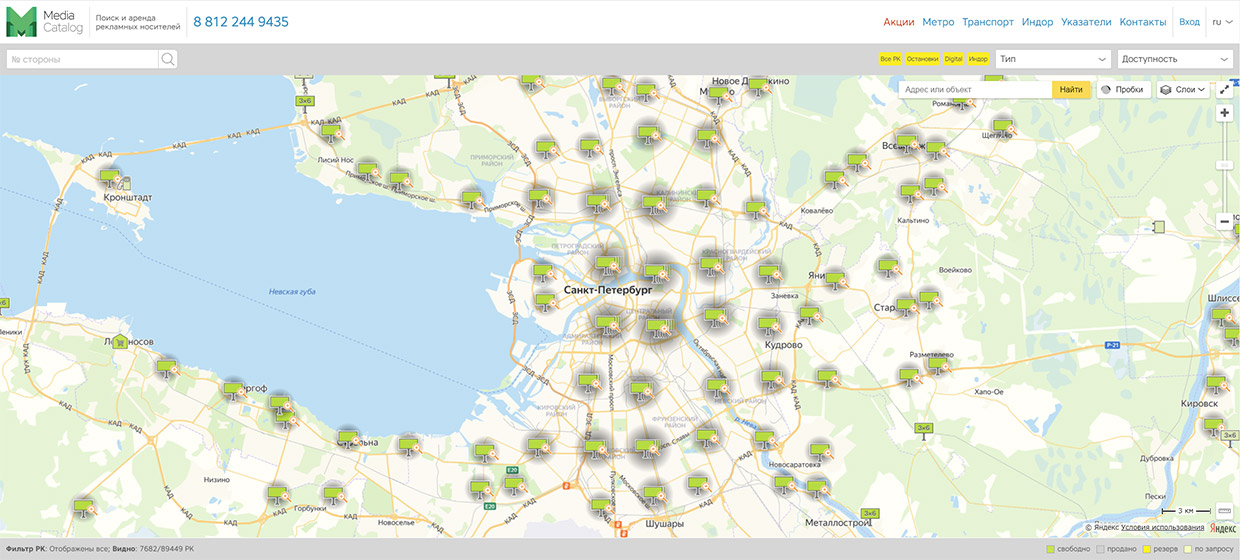Toggle the Индор filter
Screen dimensions: 1240x560
point(978,59)
